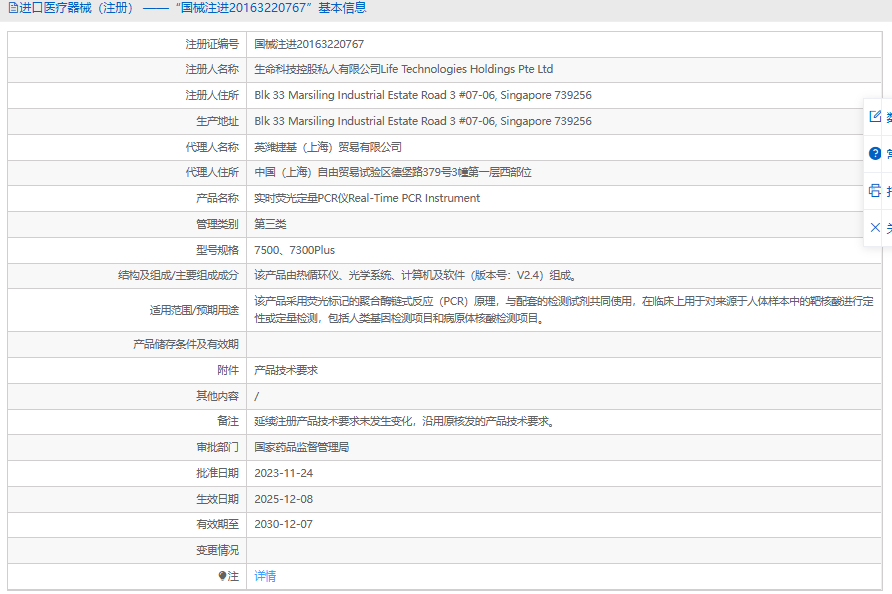Viewport: 892px width, 594px height.
Task: Click the 生产地址 label
Action: click(217, 121)
